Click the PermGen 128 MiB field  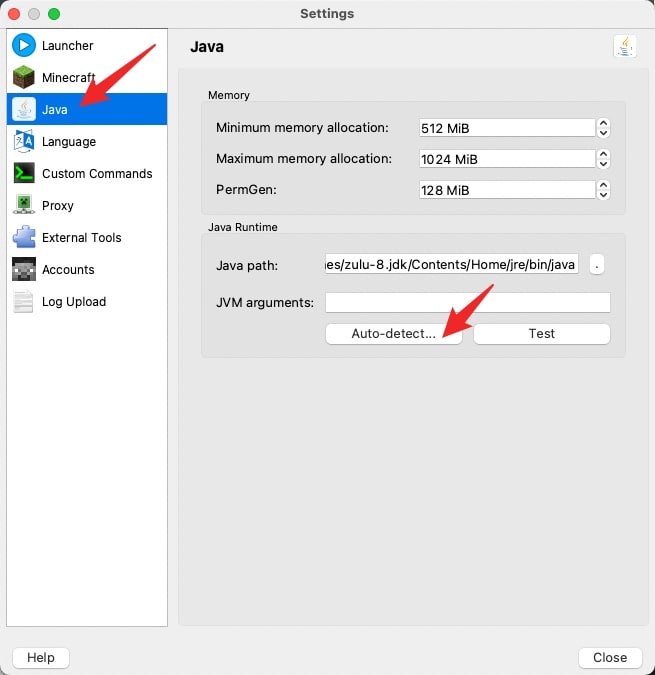pos(507,190)
